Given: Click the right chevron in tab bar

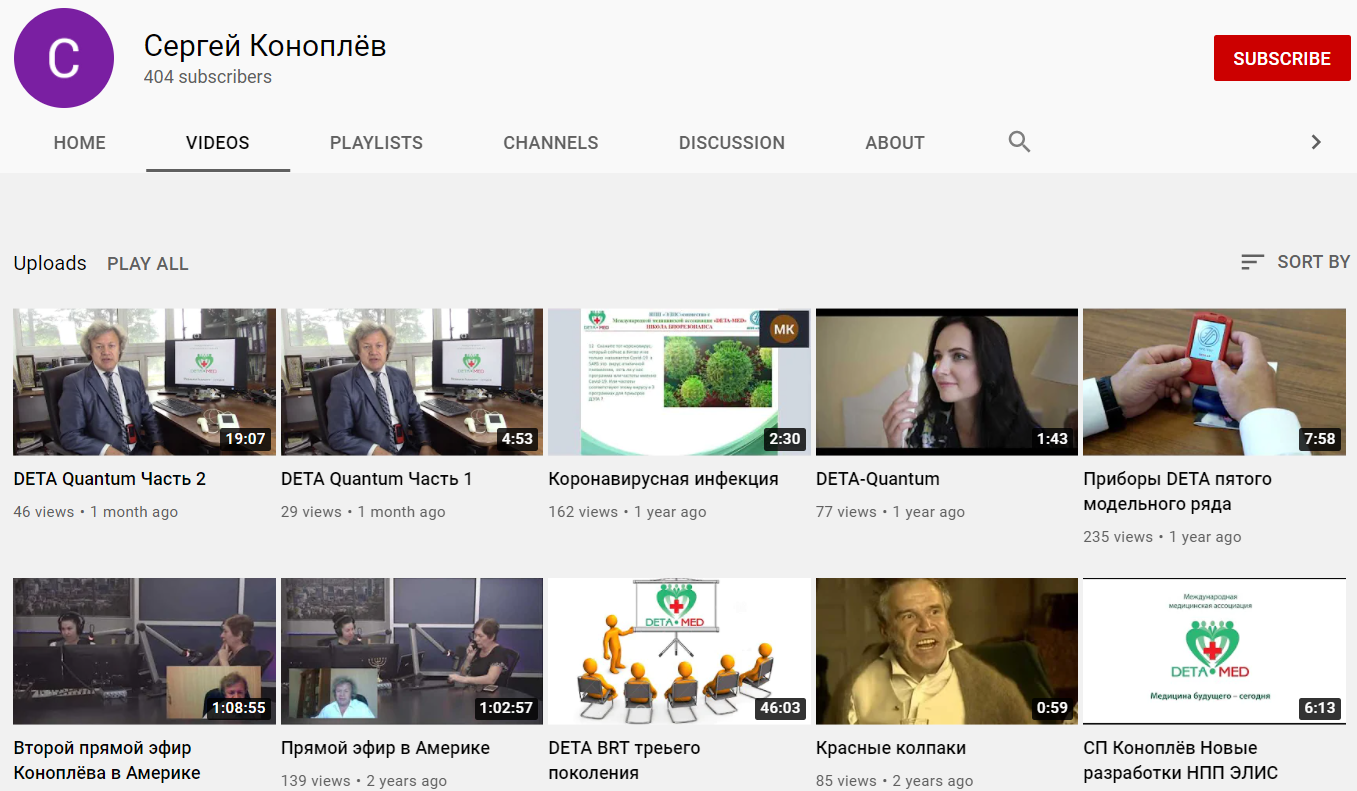Looking at the screenshot, I should pos(1316,142).
